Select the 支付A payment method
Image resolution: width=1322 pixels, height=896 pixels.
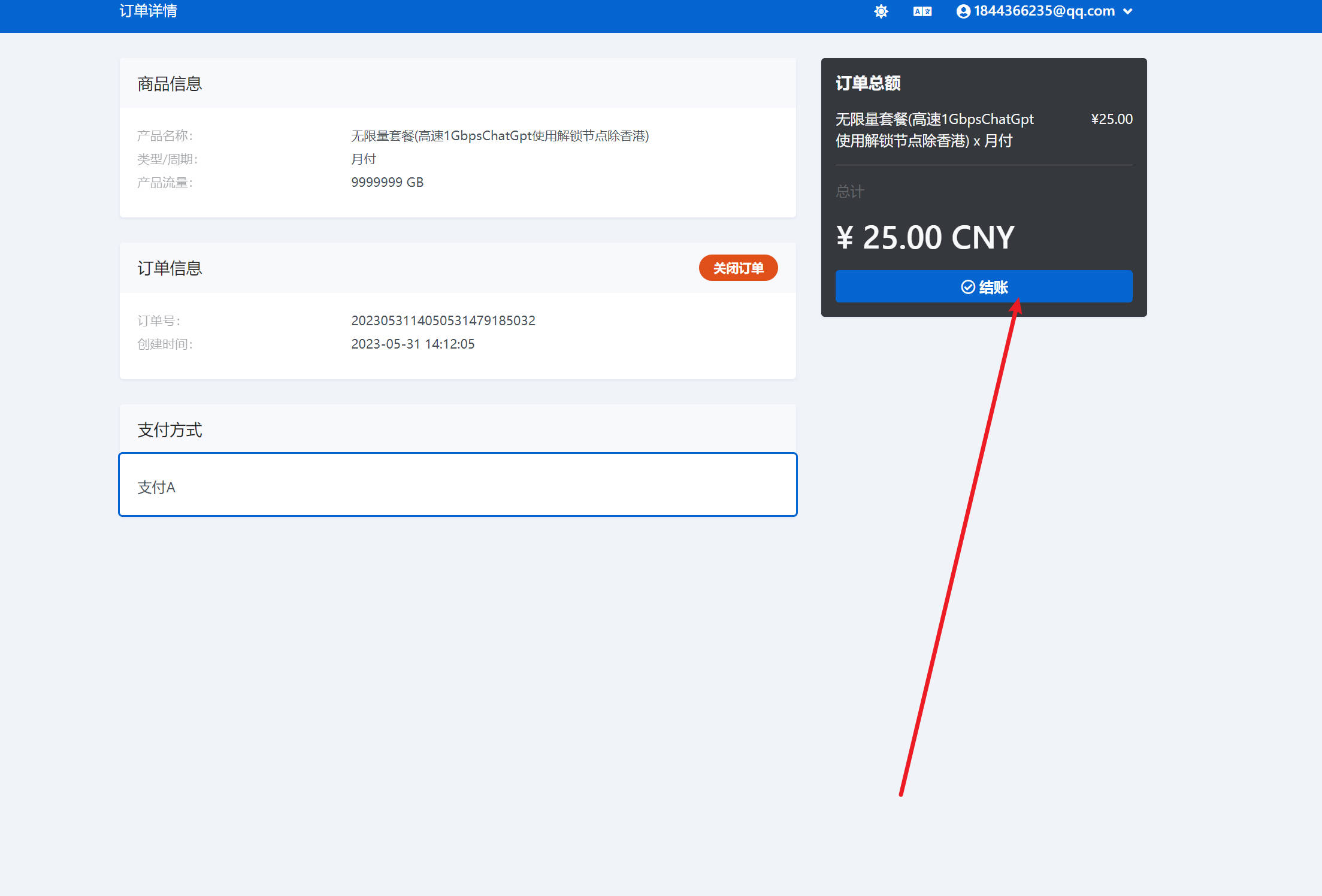[x=458, y=485]
